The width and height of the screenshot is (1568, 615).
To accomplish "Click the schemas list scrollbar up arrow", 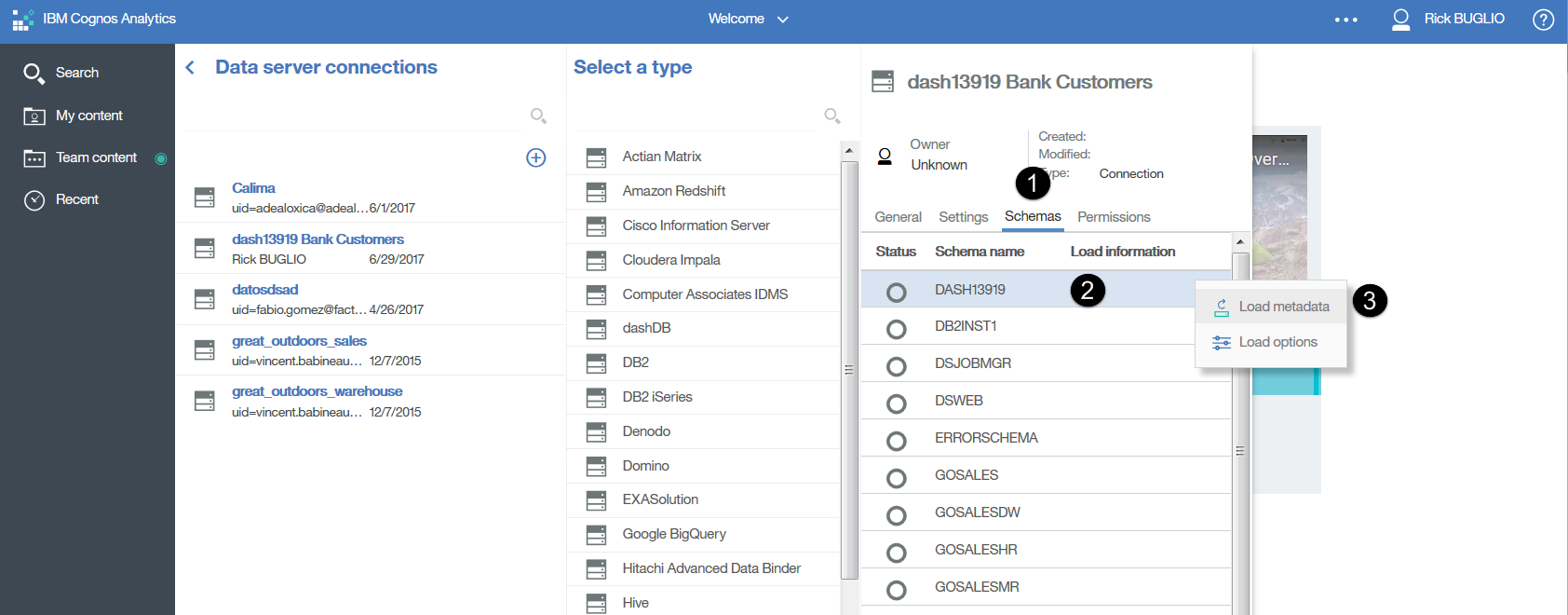I will (1240, 241).
